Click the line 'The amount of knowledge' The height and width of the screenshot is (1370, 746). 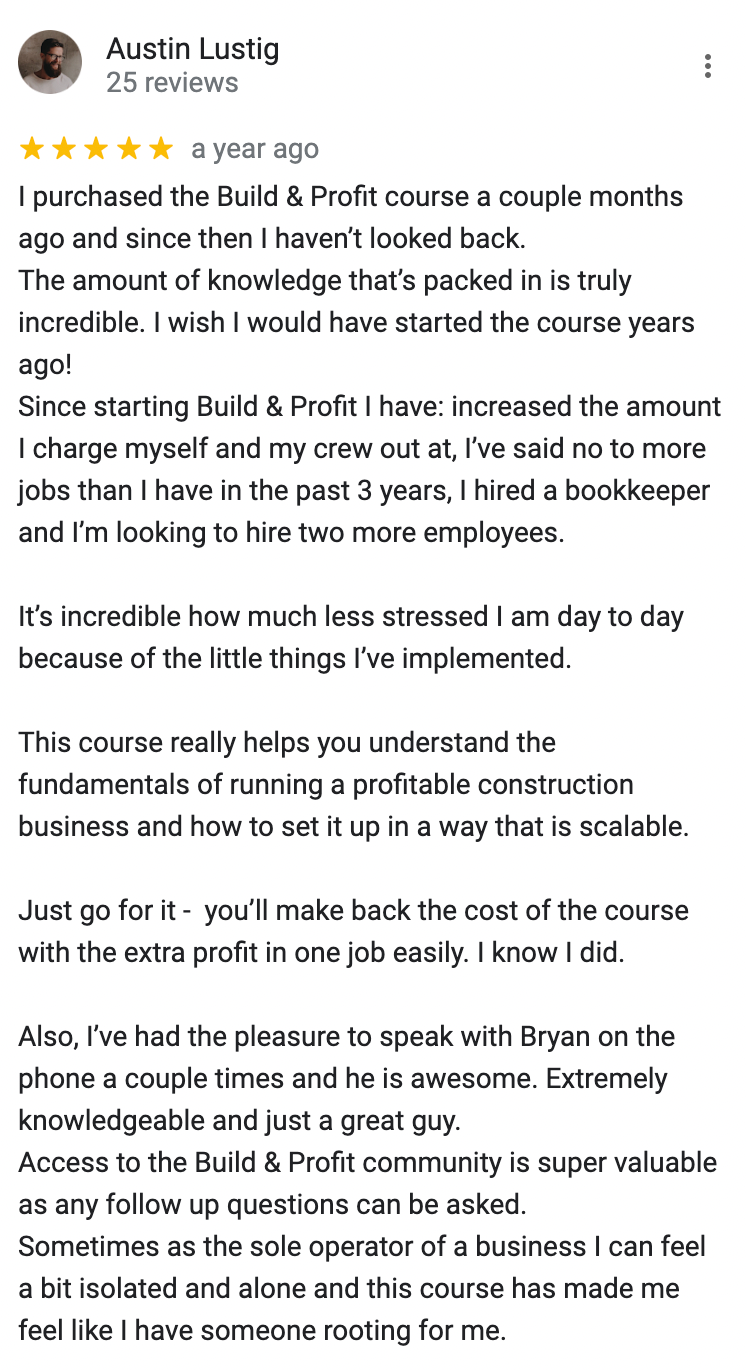[x=325, y=280]
